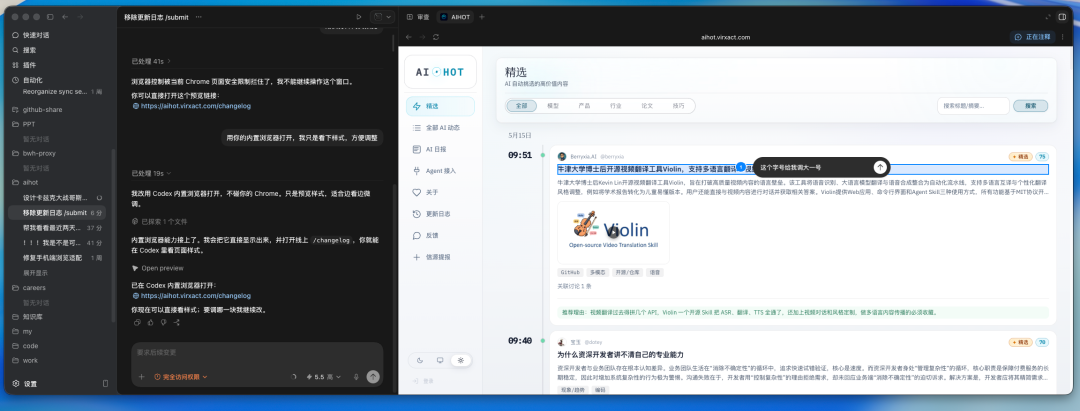Click the expand fullscreen icon in preview header

click(x=1048, y=17)
